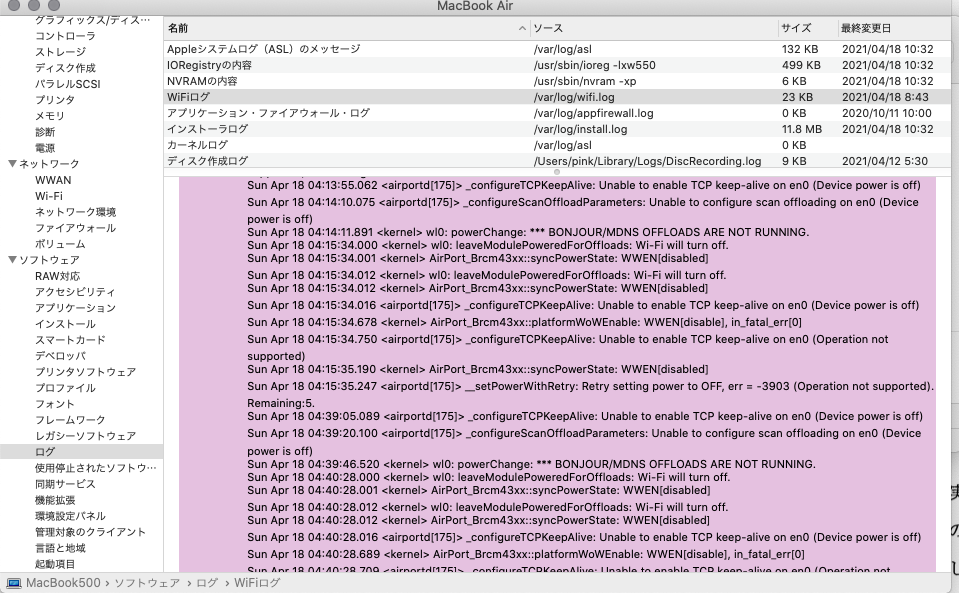Go to MacBook500 in path bar

tap(63, 583)
